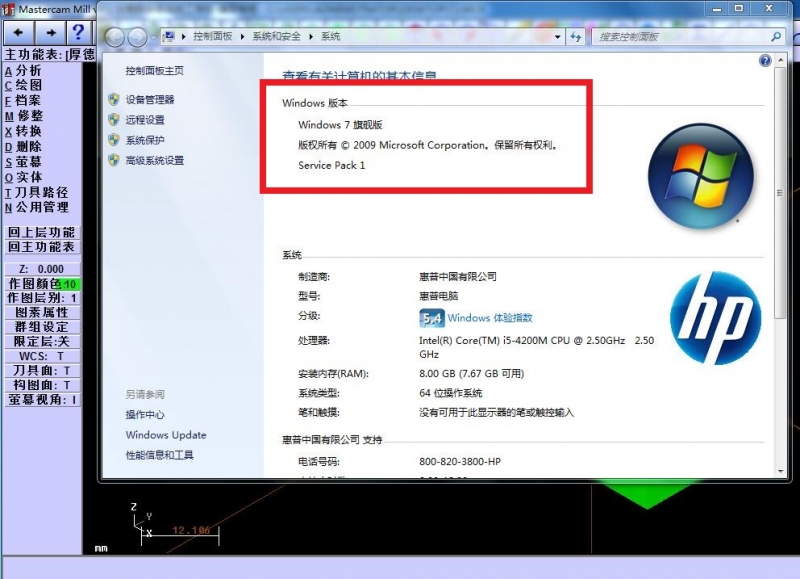
Task: Open Mastercam X 转换 menu
Action: pyautogui.click(x=22, y=131)
